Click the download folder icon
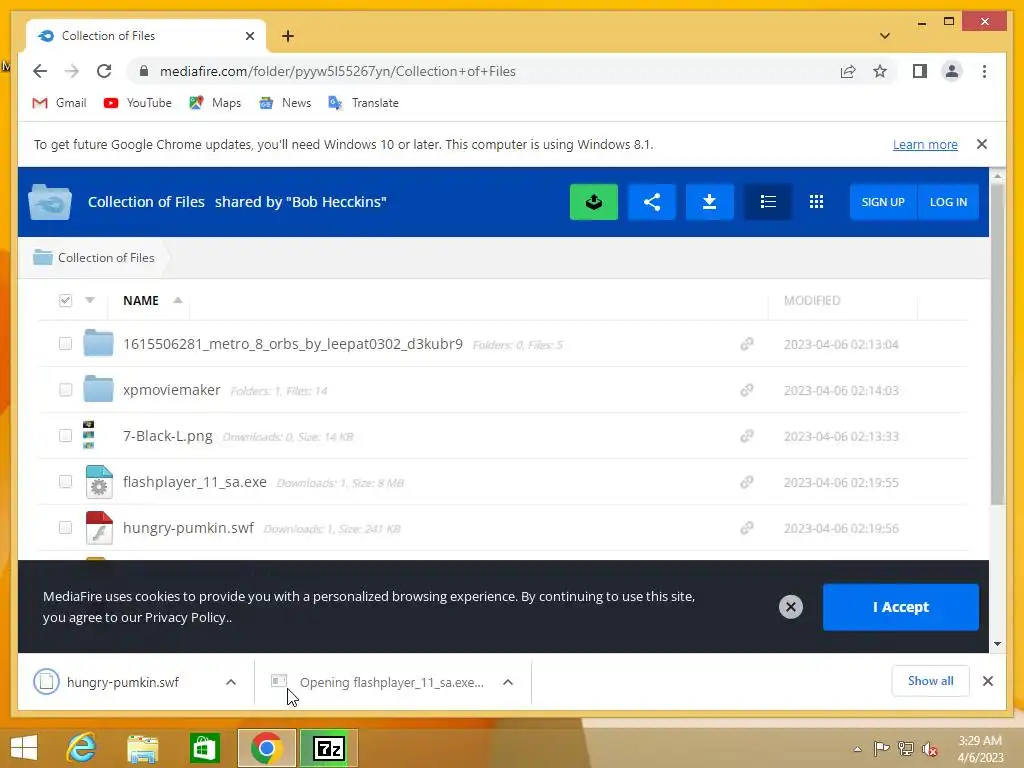 click(x=709, y=202)
